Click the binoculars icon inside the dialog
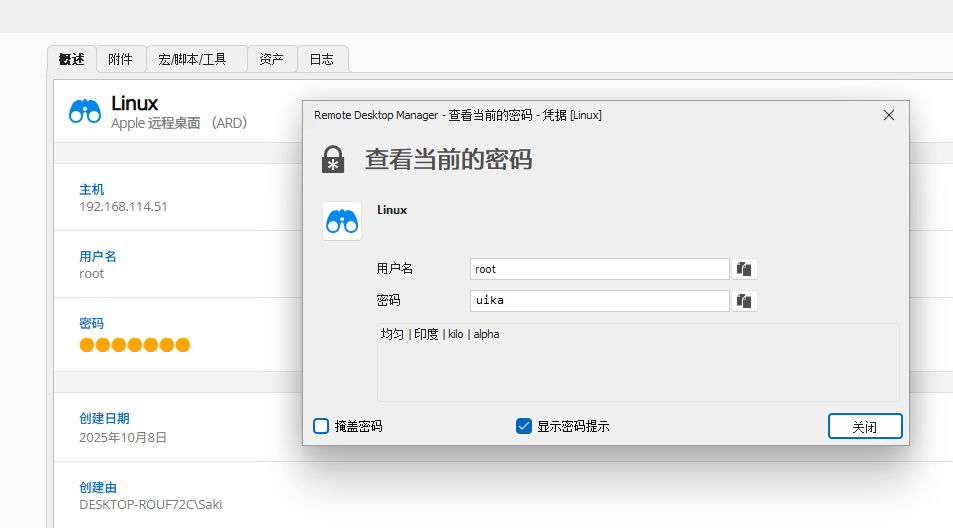This screenshot has height=528, width=953. [342, 221]
